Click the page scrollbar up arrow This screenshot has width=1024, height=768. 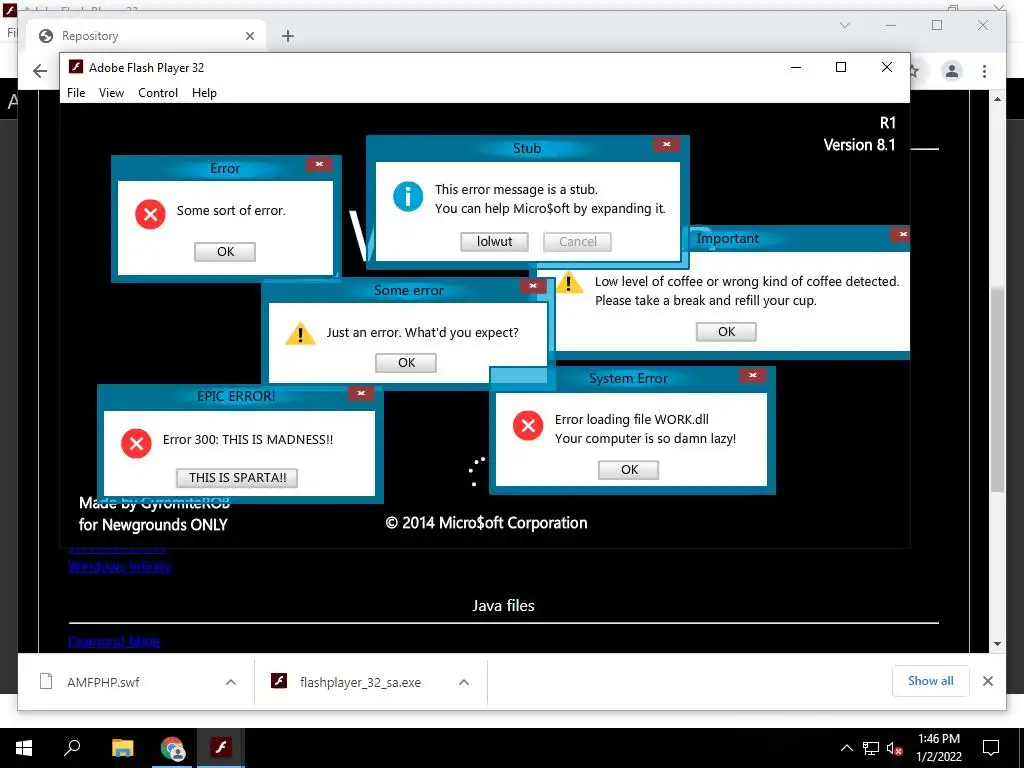click(x=997, y=99)
